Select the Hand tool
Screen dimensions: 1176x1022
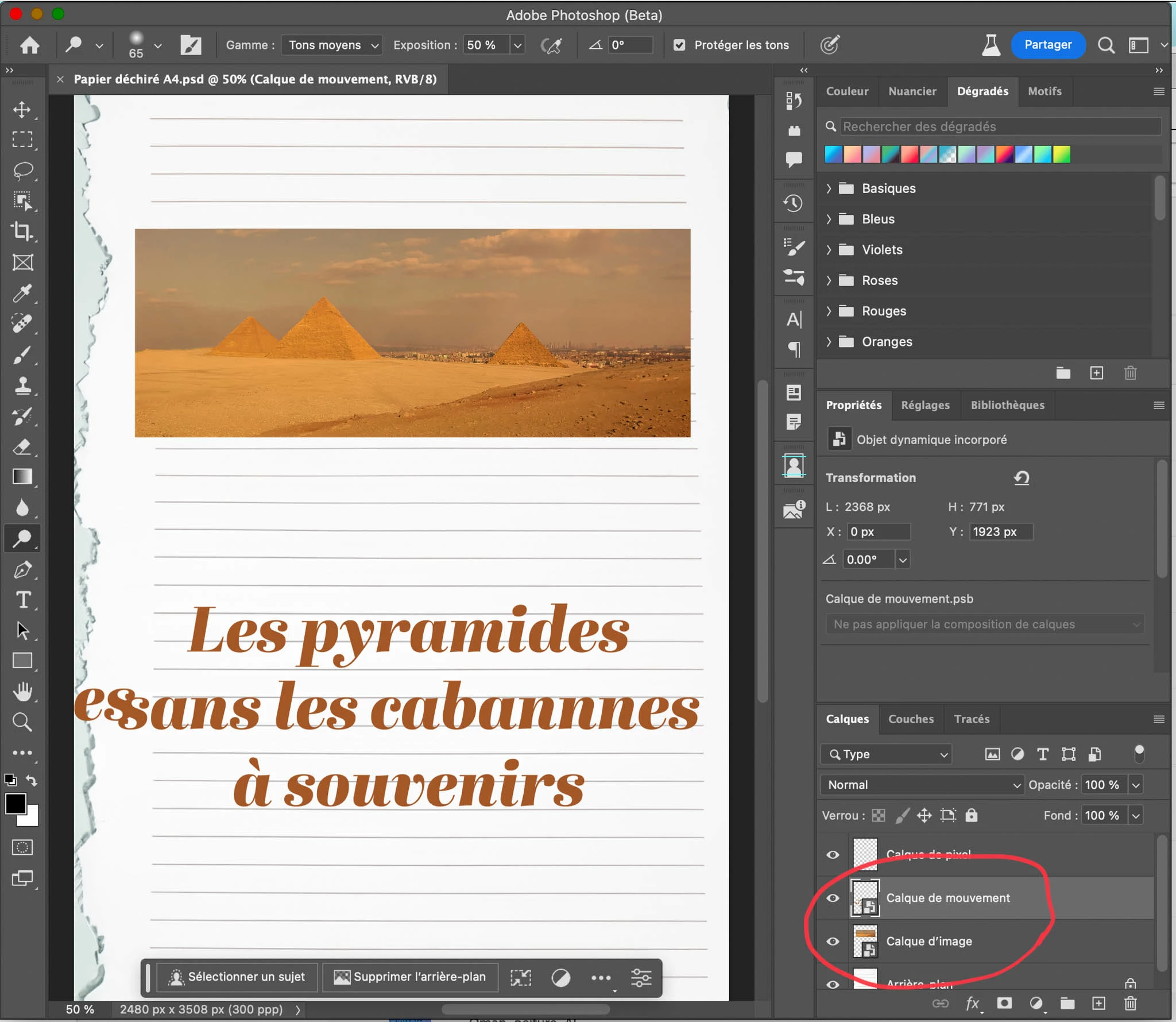click(x=22, y=692)
